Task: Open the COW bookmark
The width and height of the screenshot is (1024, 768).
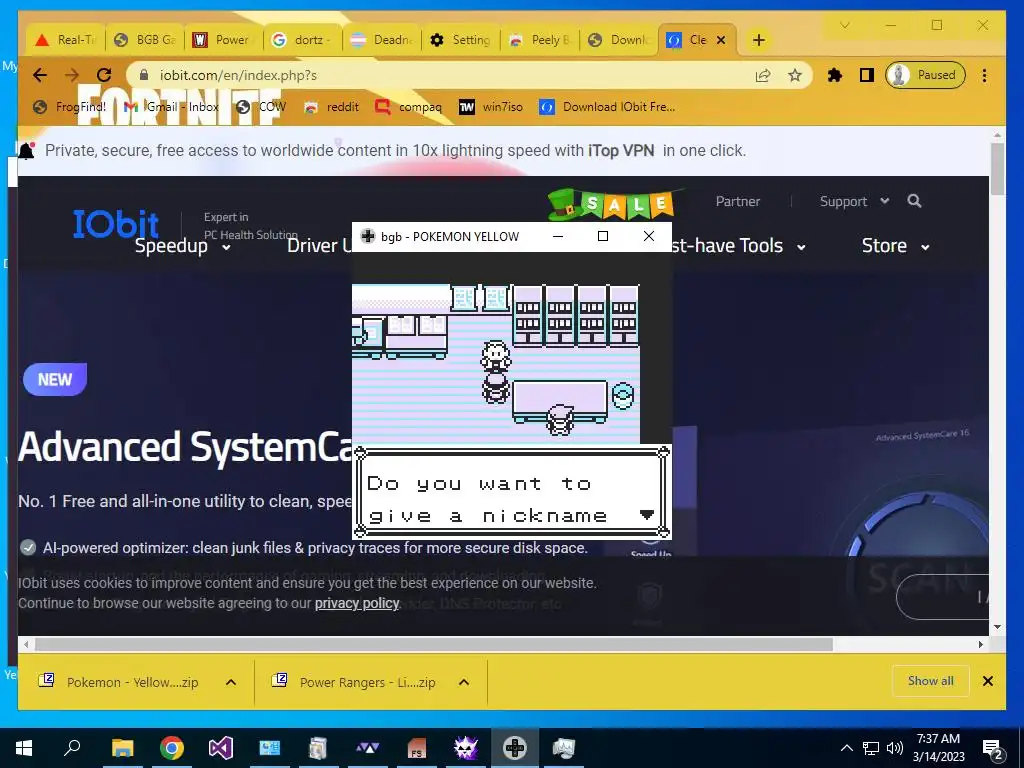Action: [261, 106]
